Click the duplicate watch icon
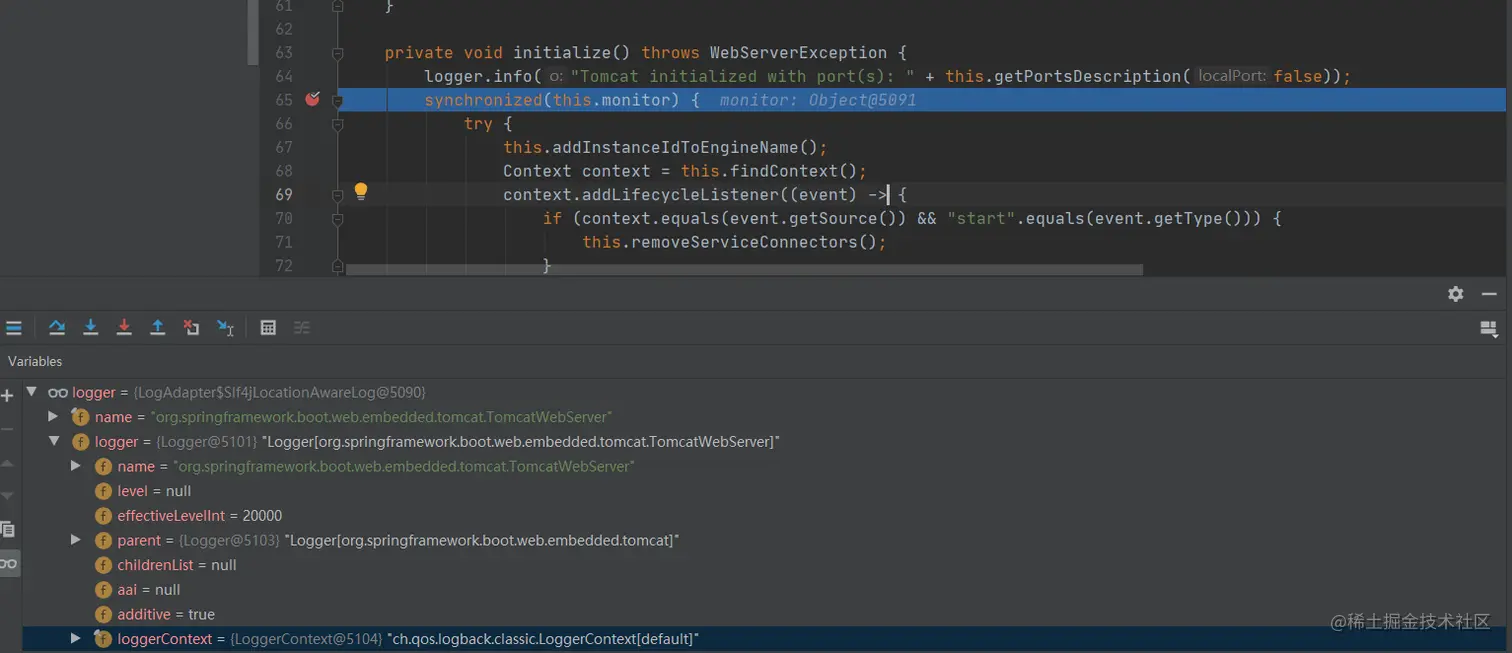1512x653 pixels. (x=8, y=529)
